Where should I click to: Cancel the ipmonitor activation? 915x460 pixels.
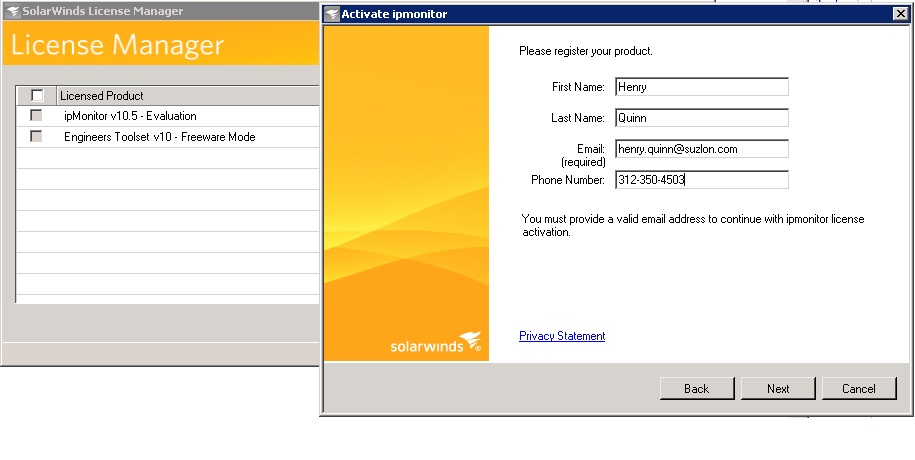pos(859,389)
